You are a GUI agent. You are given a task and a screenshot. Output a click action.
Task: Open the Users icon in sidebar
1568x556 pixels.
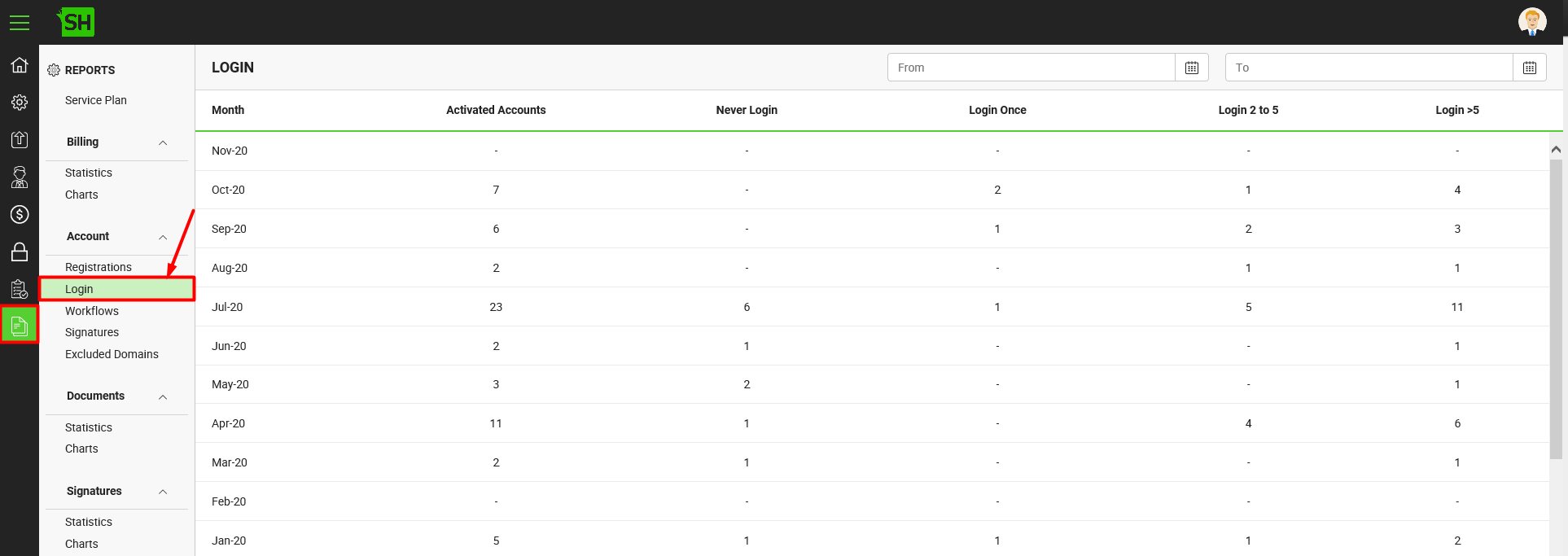pyautogui.click(x=20, y=177)
